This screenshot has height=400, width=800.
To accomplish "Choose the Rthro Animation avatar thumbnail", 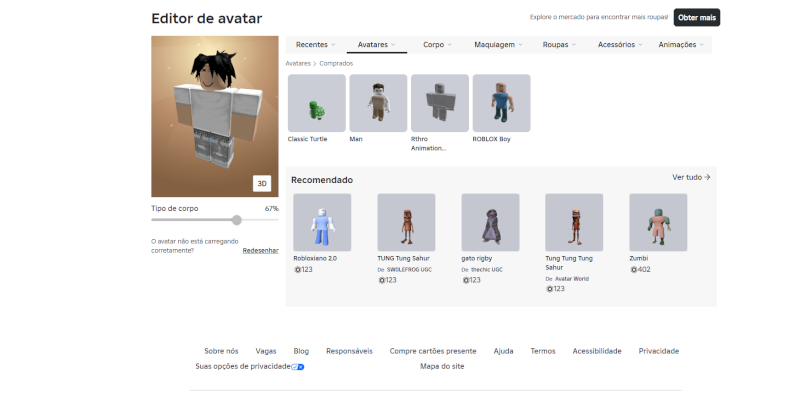I will coord(440,103).
